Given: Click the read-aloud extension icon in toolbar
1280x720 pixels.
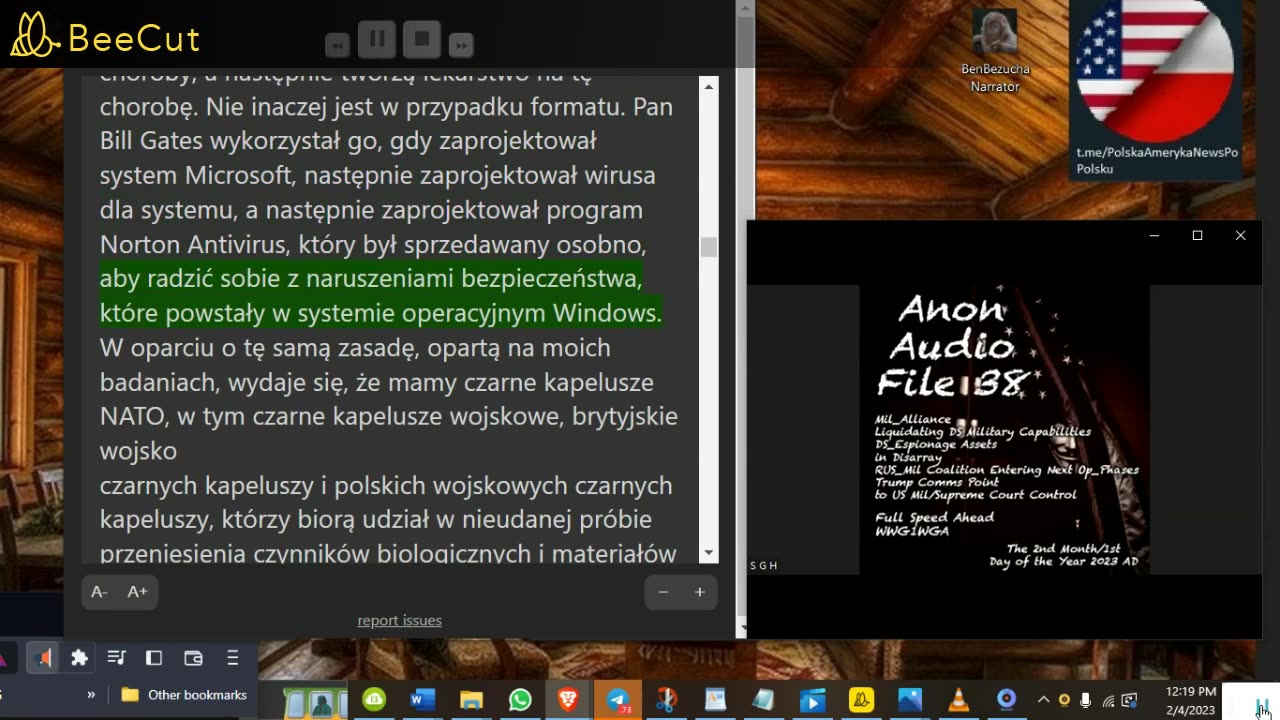Looking at the screenshot, I should (42, 658).
